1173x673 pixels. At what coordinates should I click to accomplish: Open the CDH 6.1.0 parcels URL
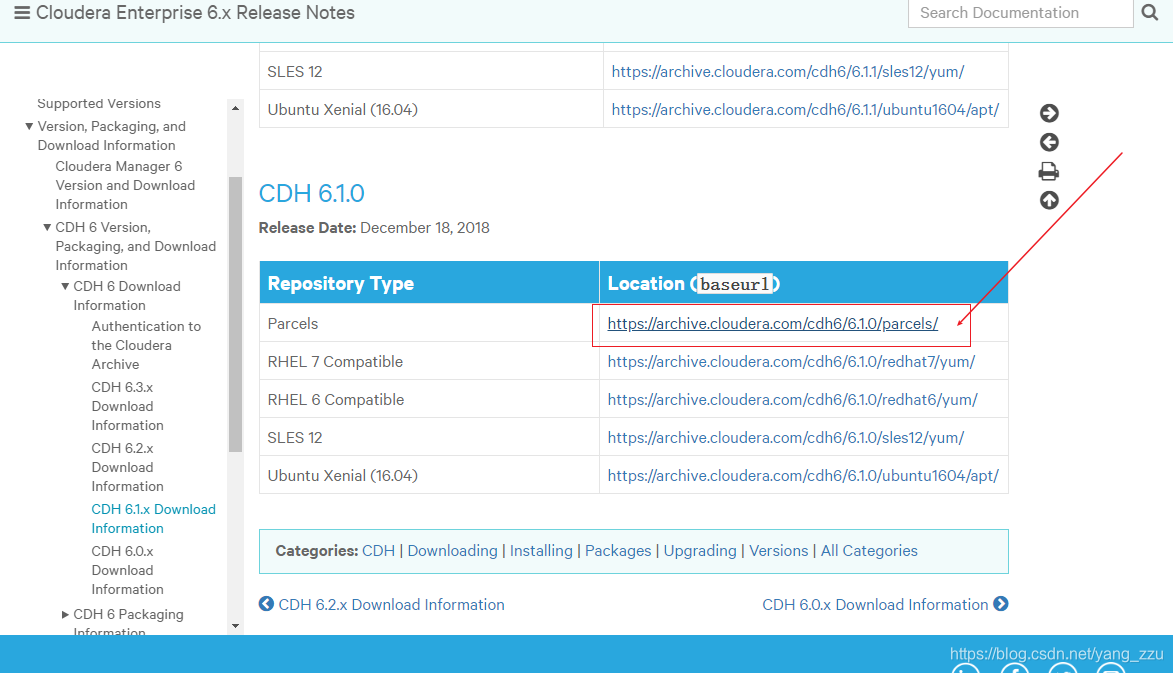click(x=772, y=324)
